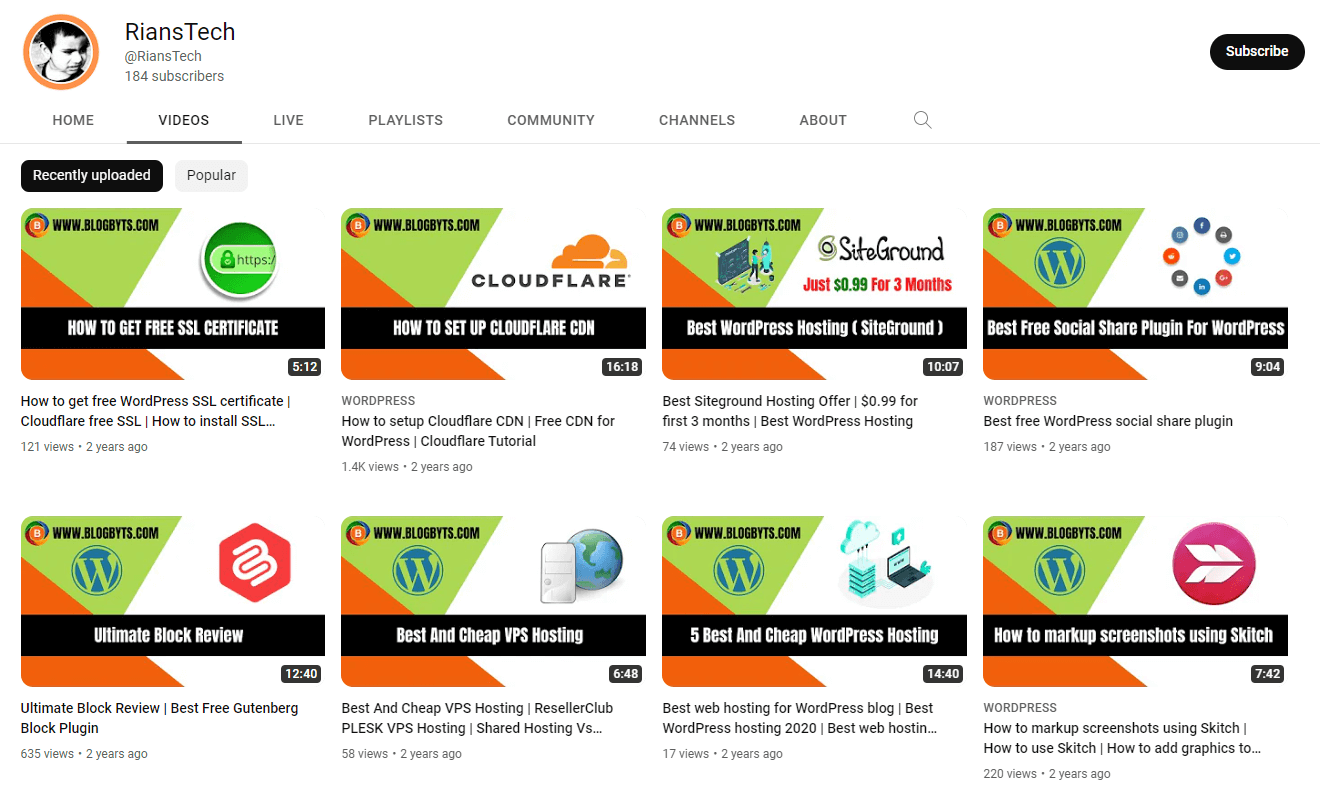The image size is (1320, 795).
Task: Subscribe to the RiansTech channel
Action: [1257, 51]
